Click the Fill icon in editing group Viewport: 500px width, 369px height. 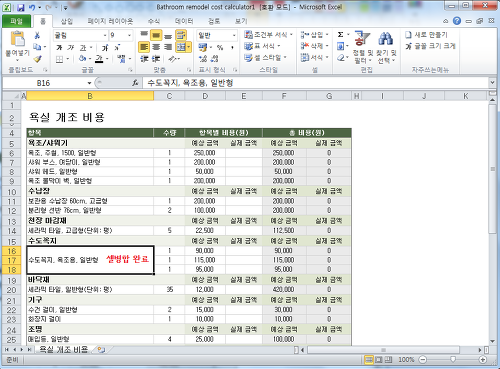coord(340,46)
